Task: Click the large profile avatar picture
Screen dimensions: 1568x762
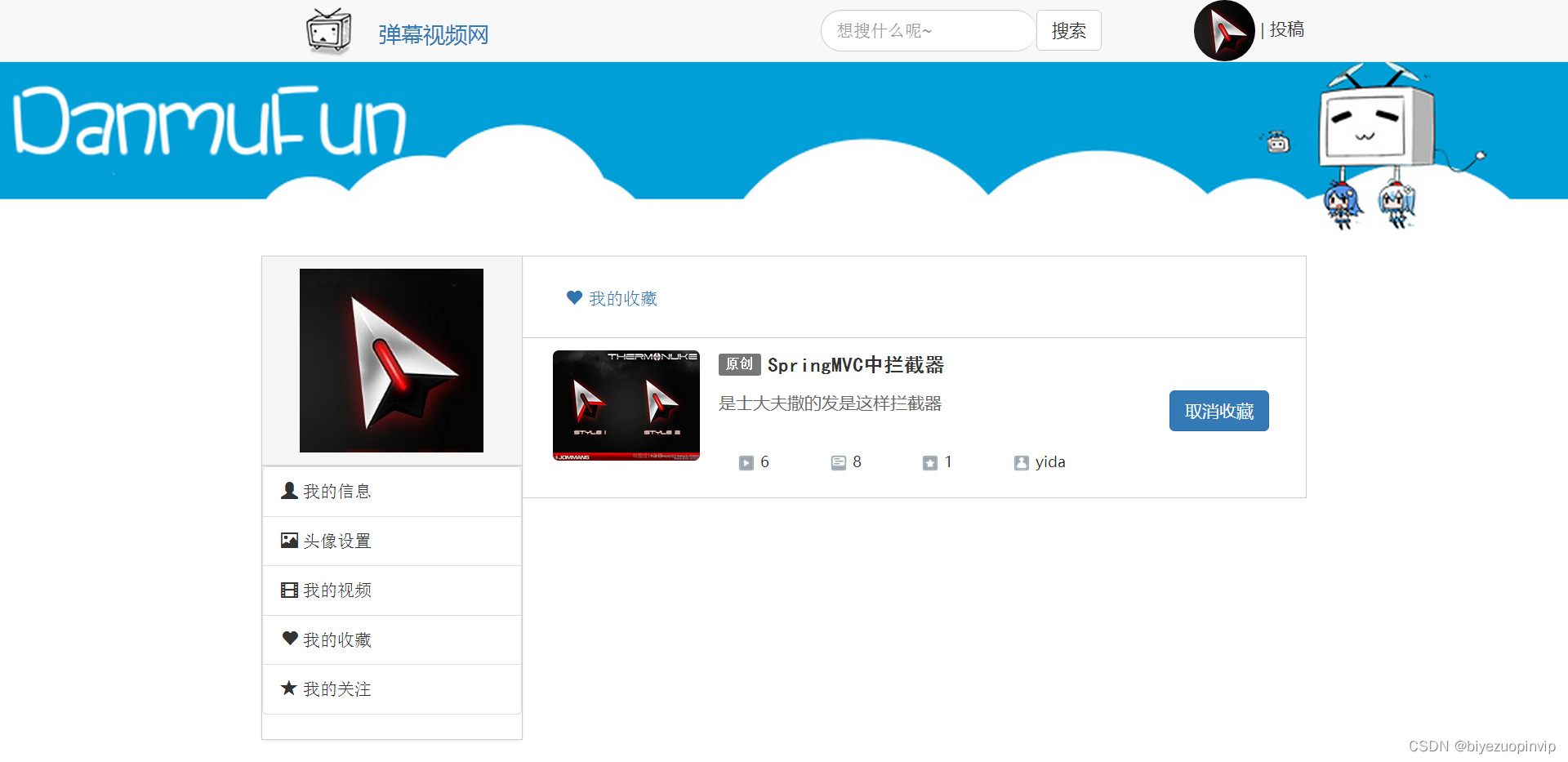Action: click(391, 360)
